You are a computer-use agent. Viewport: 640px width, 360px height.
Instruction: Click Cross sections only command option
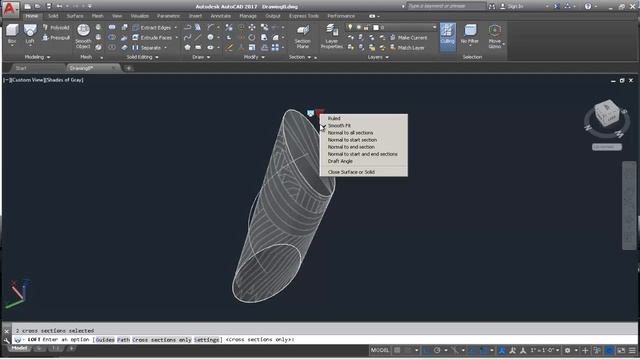[x=162, y=340]
